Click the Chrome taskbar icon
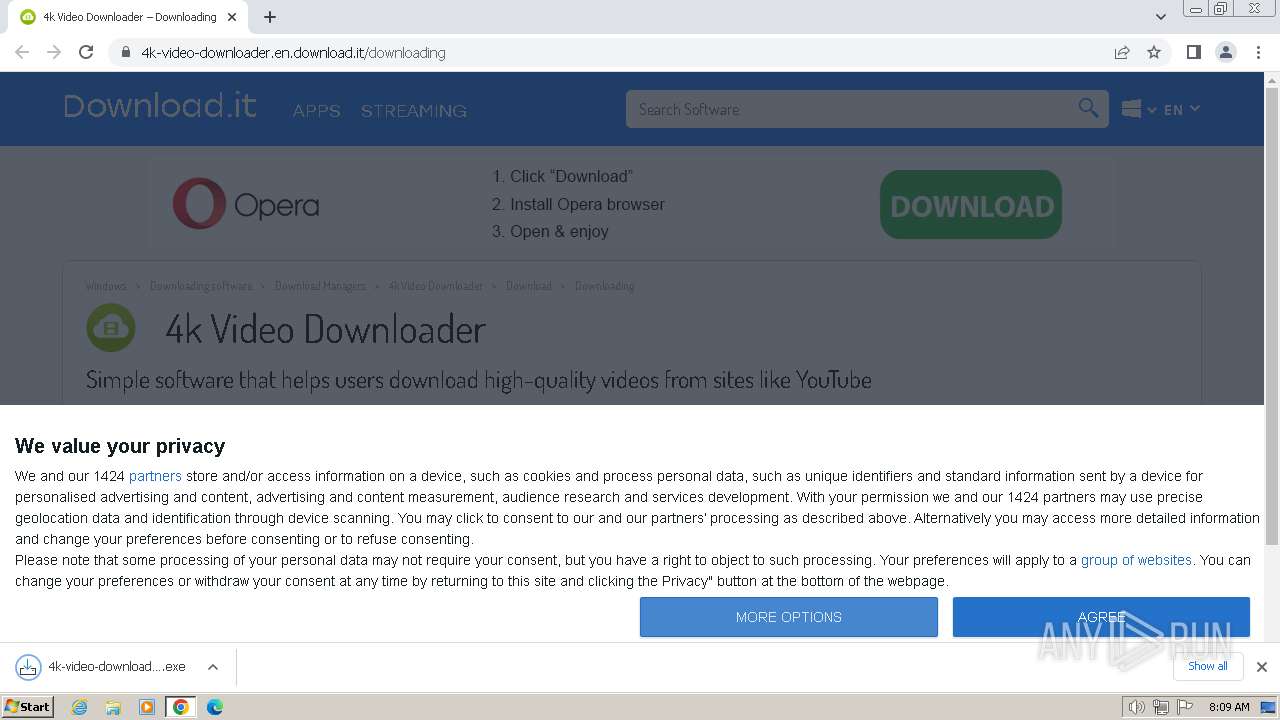 coord(181,707)
